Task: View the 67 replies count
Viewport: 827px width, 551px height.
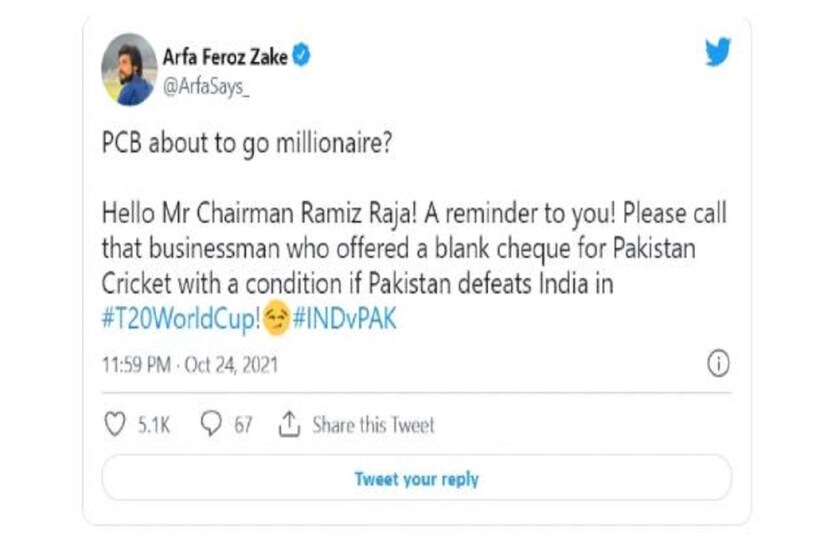Action: click(243, 425)
